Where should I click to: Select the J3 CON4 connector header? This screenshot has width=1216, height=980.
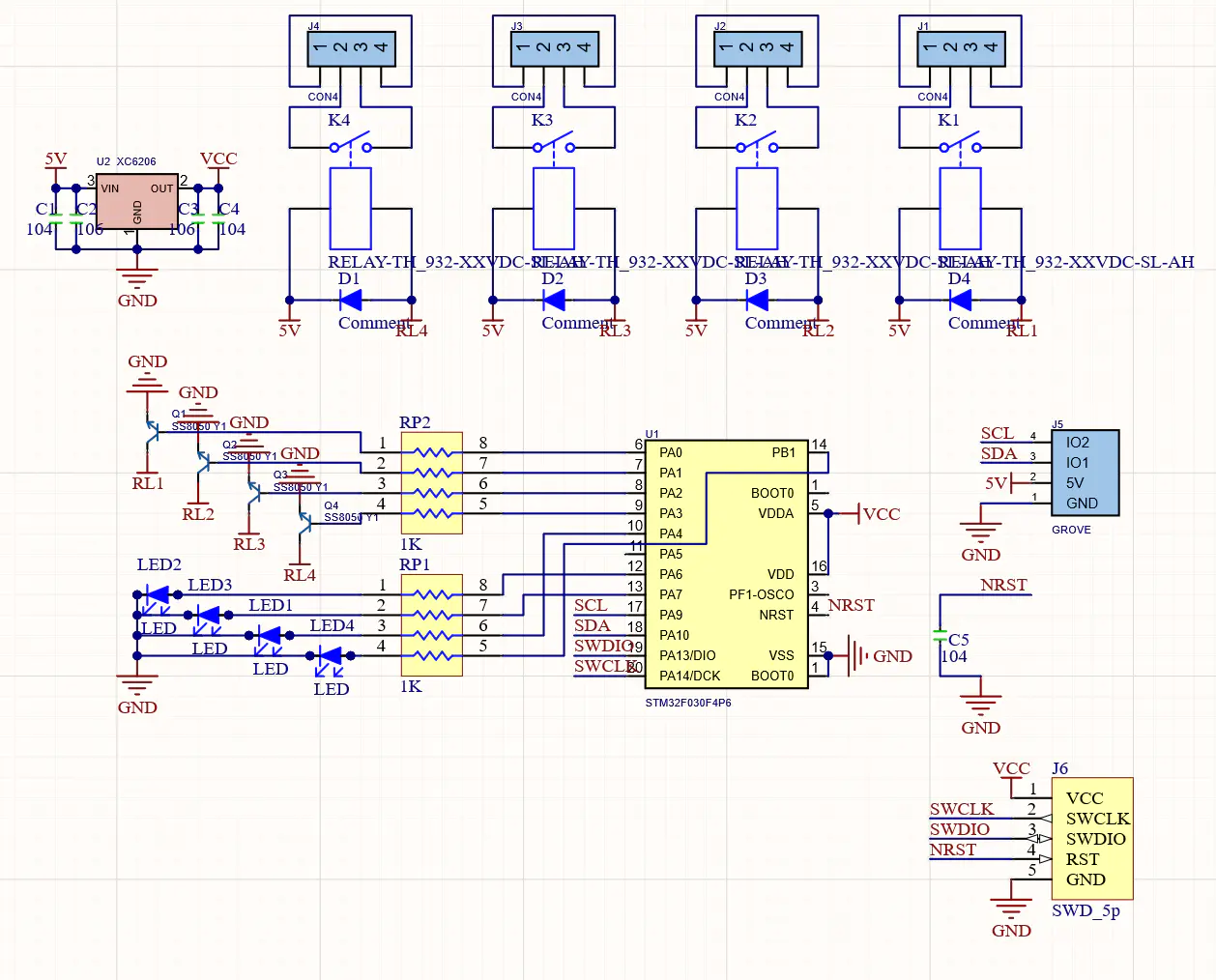(553, 48)
